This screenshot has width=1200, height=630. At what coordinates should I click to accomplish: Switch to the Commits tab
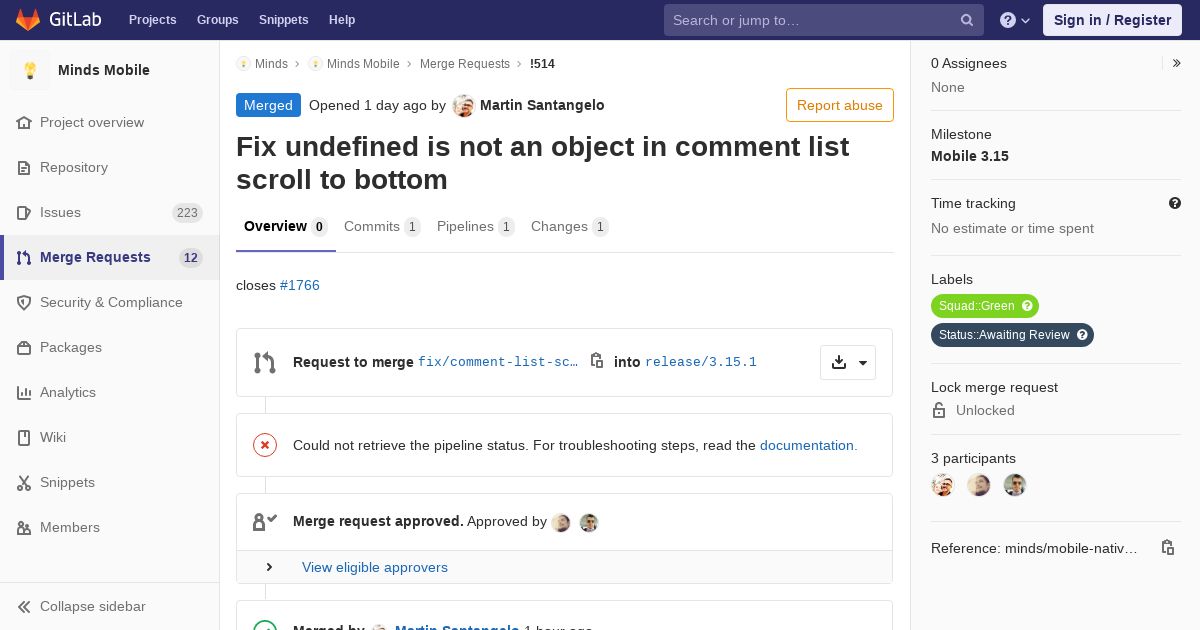point(382,227)
